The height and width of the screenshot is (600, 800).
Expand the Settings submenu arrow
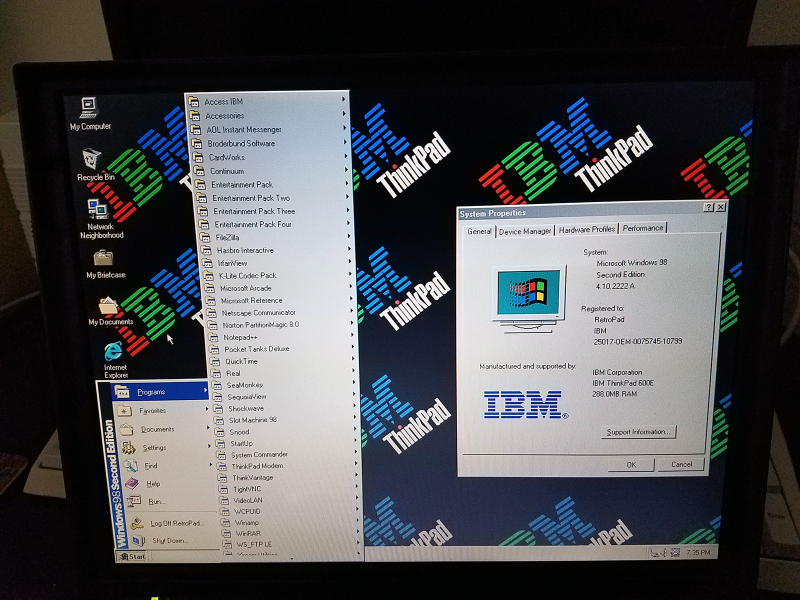pos(209,446)
